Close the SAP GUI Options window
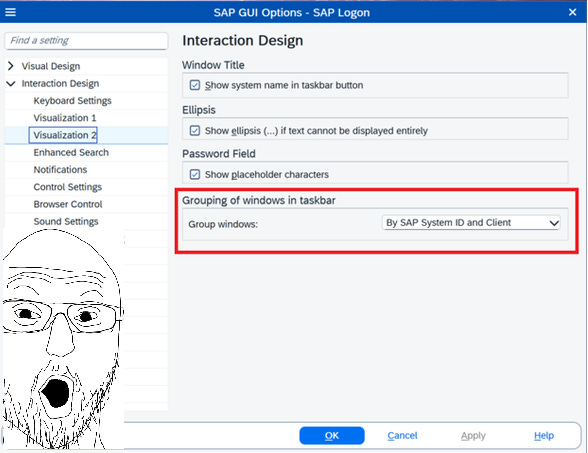The image size is (588, 453). click(x=572, y=12)
